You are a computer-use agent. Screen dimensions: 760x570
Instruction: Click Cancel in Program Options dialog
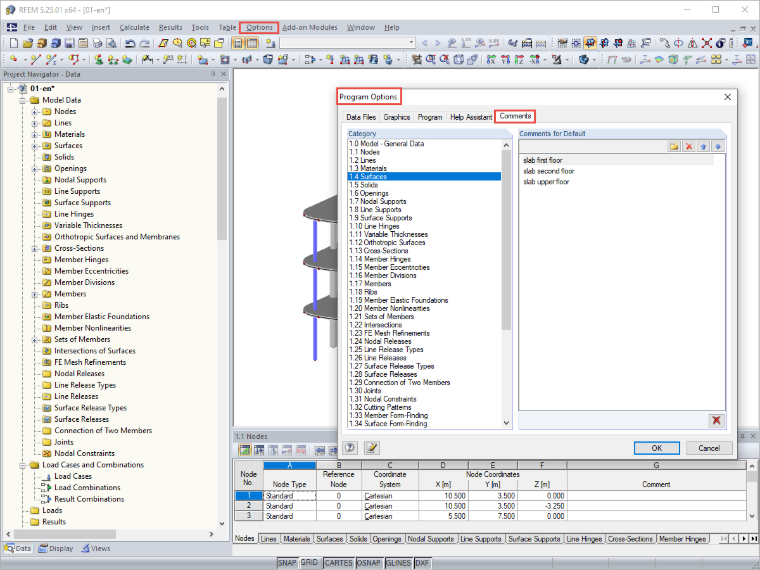click(x=709, y=448)
